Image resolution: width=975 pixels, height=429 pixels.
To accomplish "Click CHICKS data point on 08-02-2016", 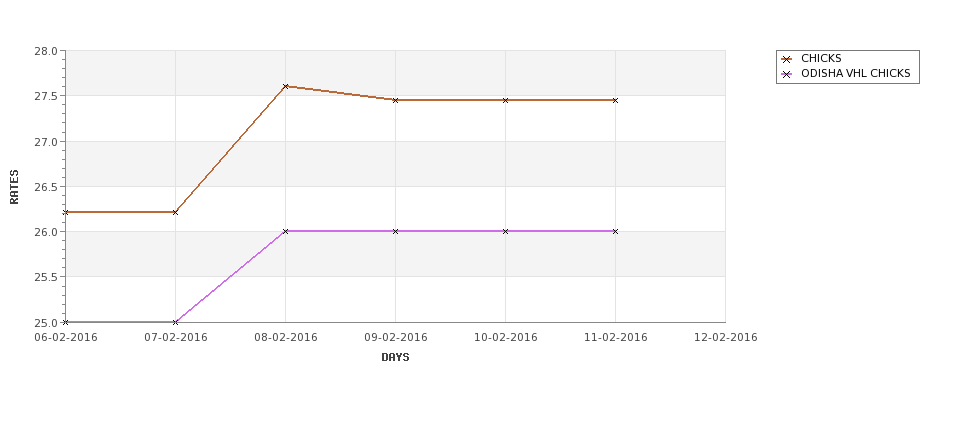I will click(285, 86).
